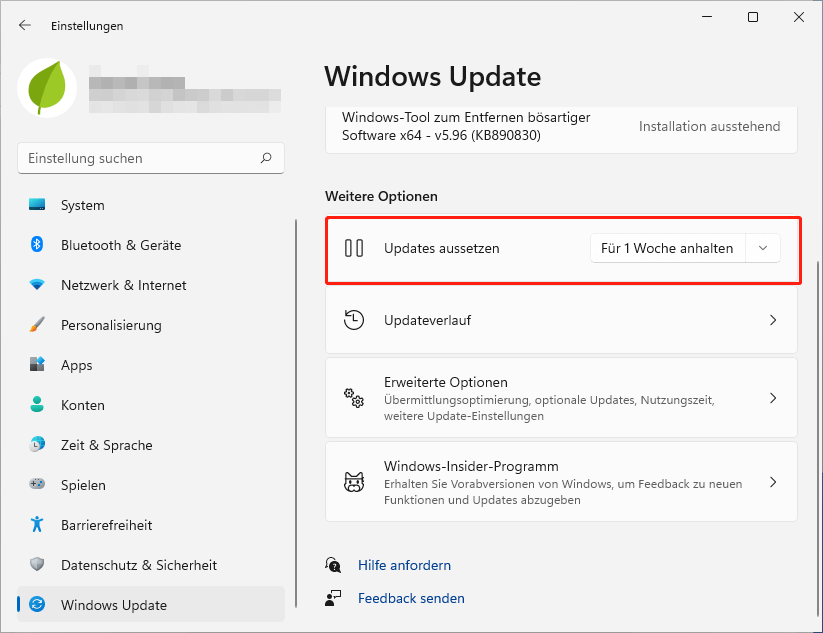The image size is (823, 633).
Task: Expand Updateverlauf with its chevron
Action: click(x=772, y=321)
